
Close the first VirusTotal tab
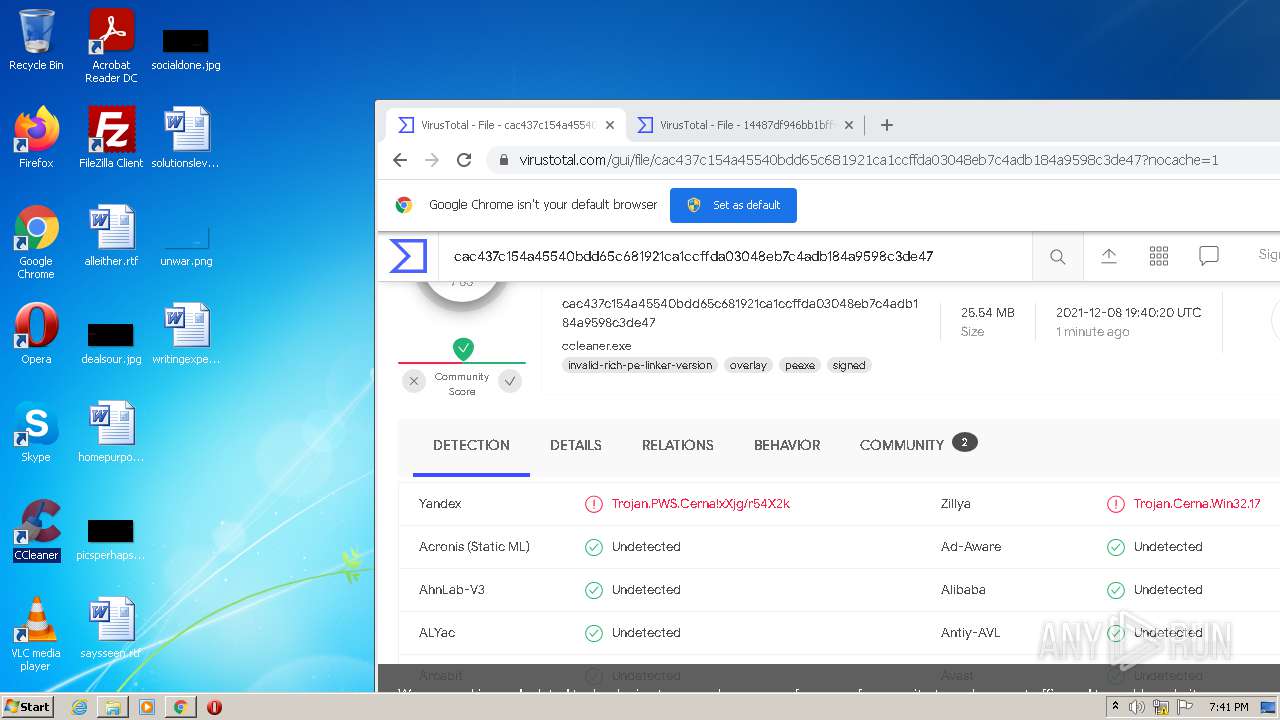point(610,125)
